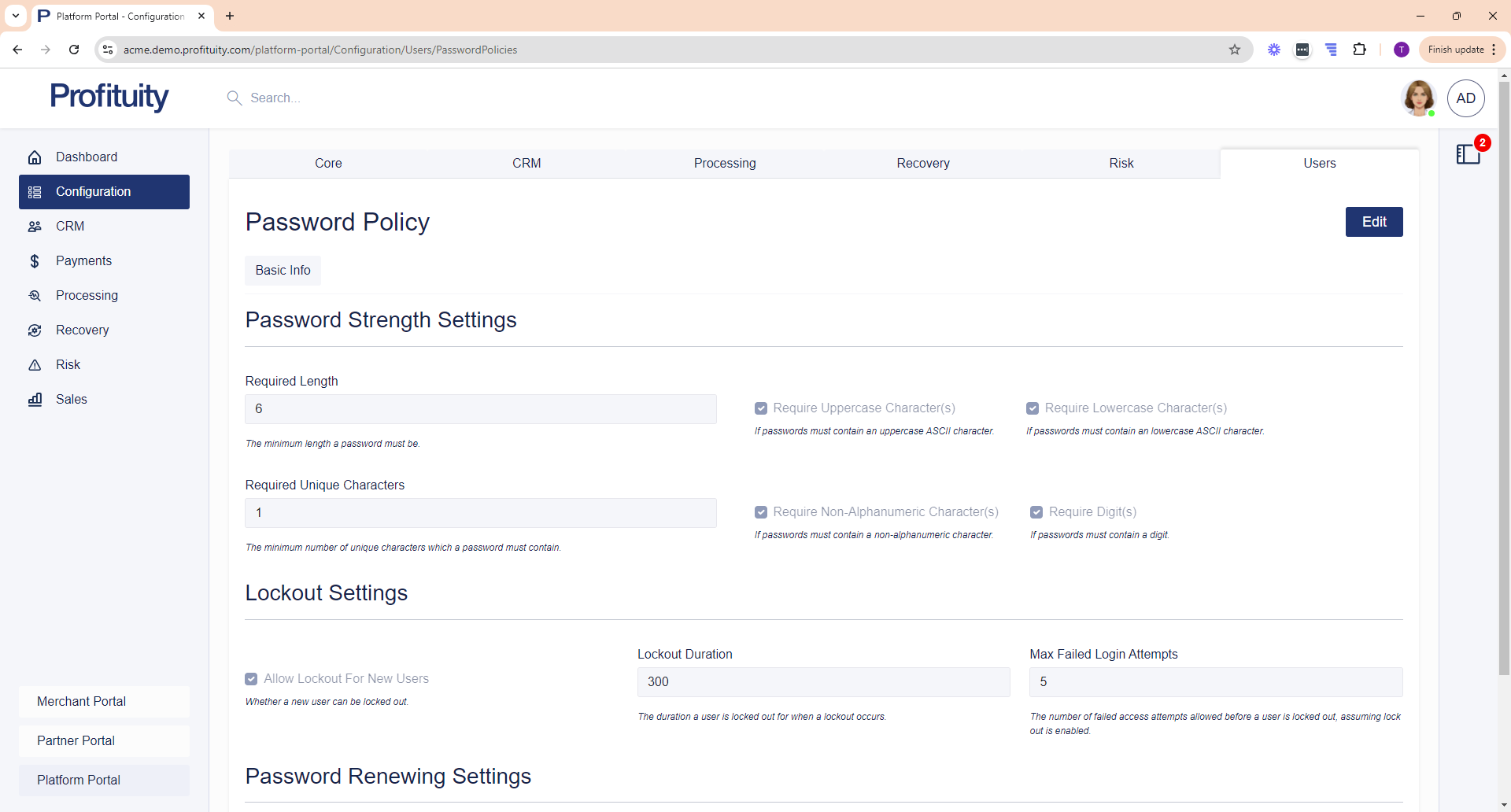Toggle Allow Lockout For New Users checkbox
Image resolution: width=1511 pixels, height=812 pixels.
coord(251,679)
